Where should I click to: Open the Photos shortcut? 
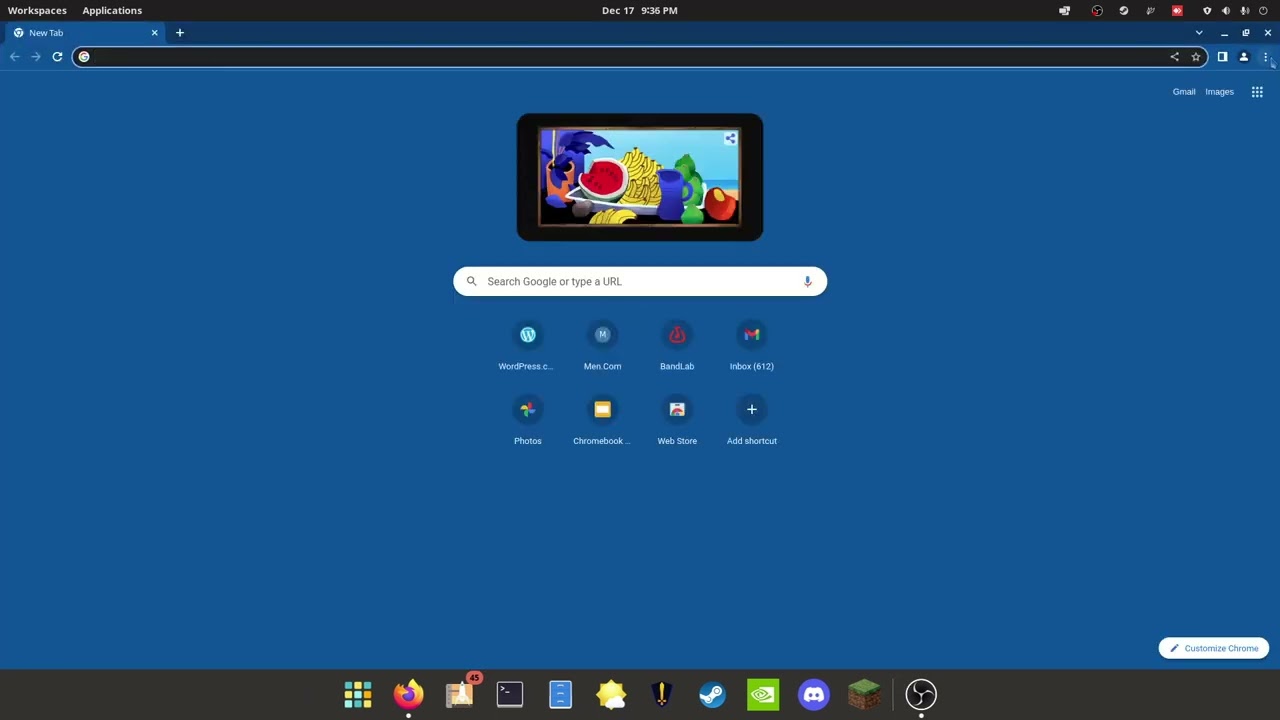pos(527,421)
